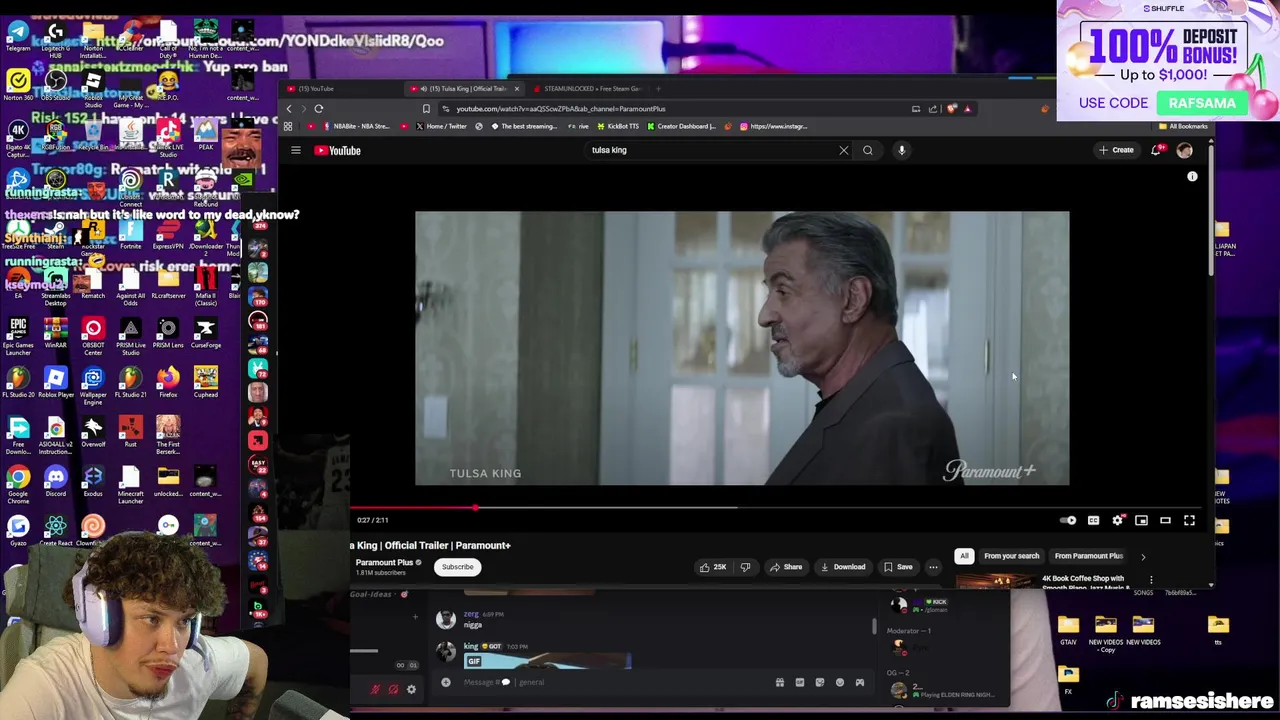Toggle the autoplay switch in player
1280x720 pixels.
tap(1068, 520)
